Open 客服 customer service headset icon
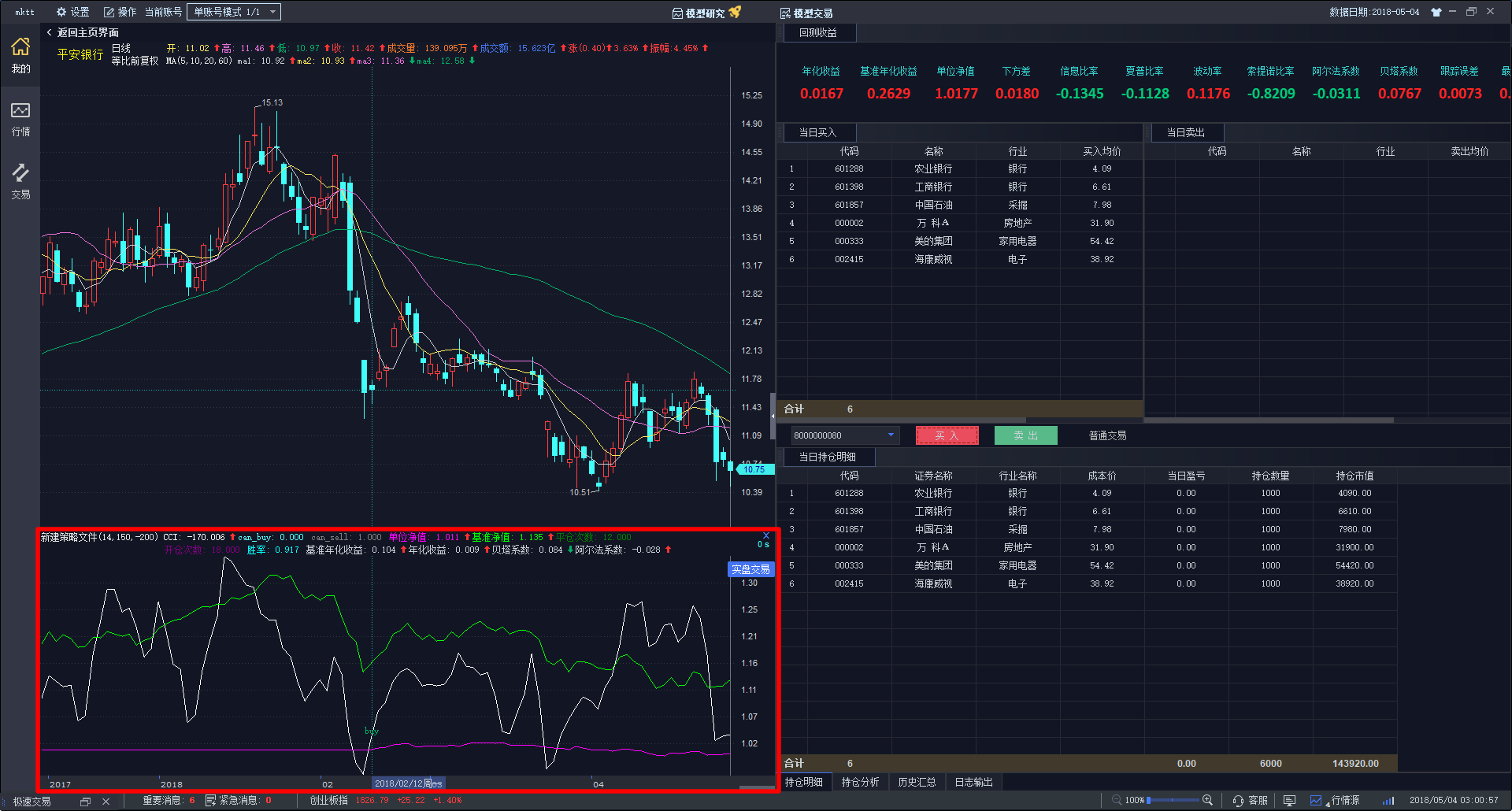This screenshot has width=1512, height=811. [1238, 800]
